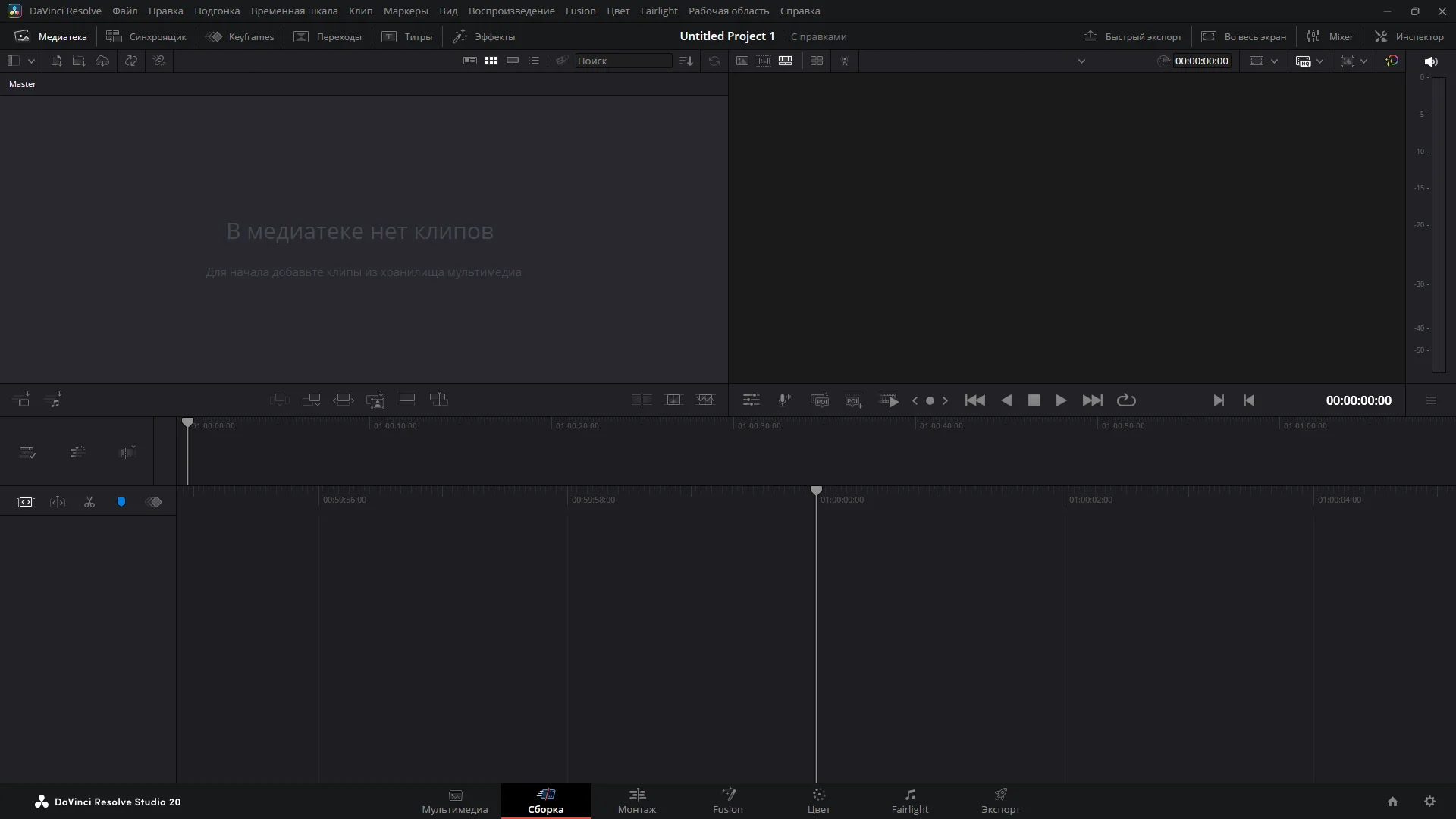Open the HQ proxy mode dropdown
Screen dimensions: 1456x819
(x=1320, y=61)
